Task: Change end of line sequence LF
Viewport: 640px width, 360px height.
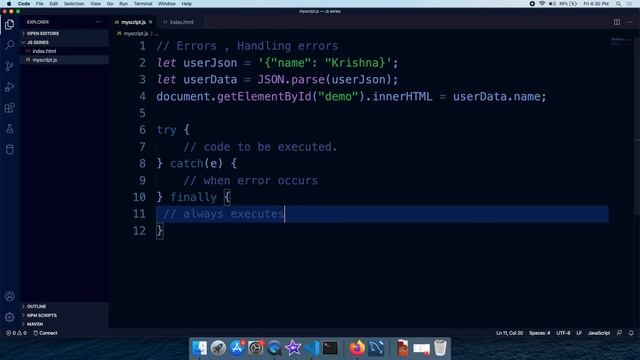Action: coord(579,333)
